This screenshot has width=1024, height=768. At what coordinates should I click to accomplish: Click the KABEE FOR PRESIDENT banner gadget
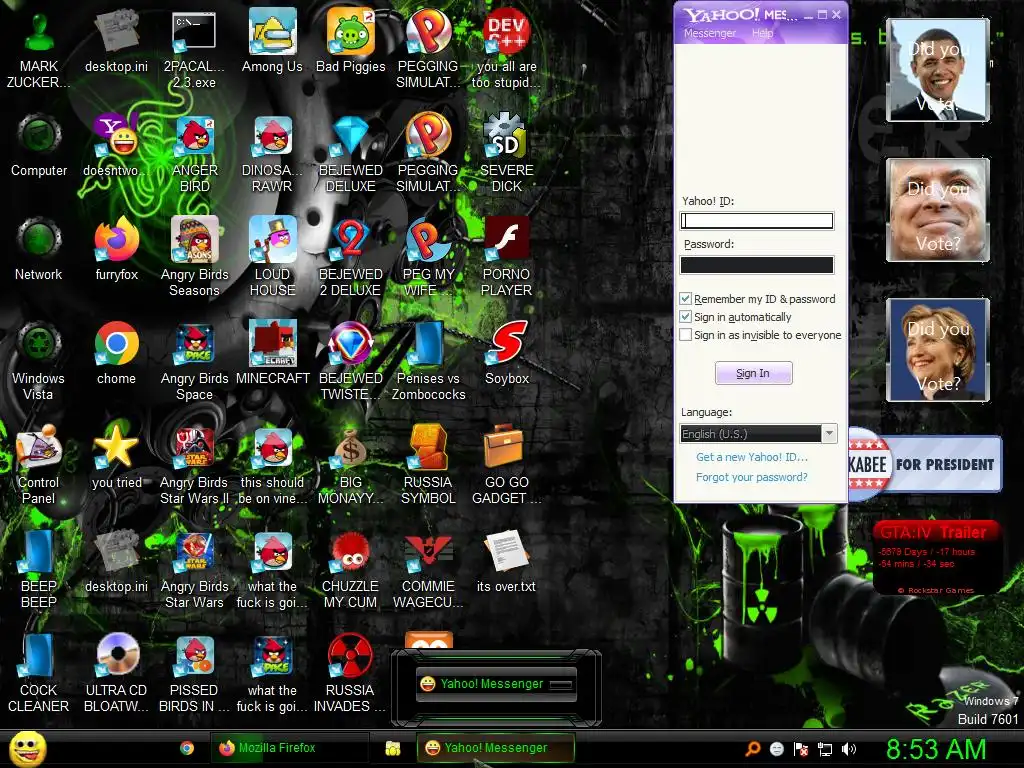point(925,464)
